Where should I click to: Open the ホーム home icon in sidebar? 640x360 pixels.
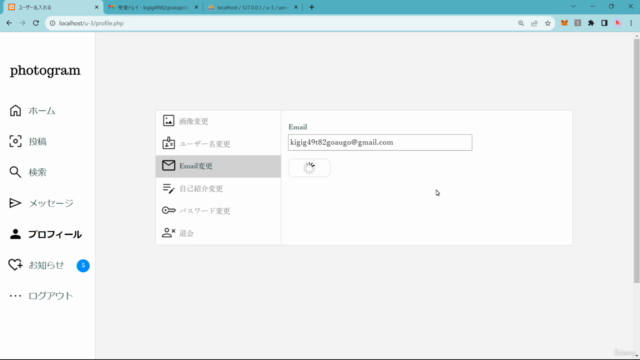click(15, 111)
